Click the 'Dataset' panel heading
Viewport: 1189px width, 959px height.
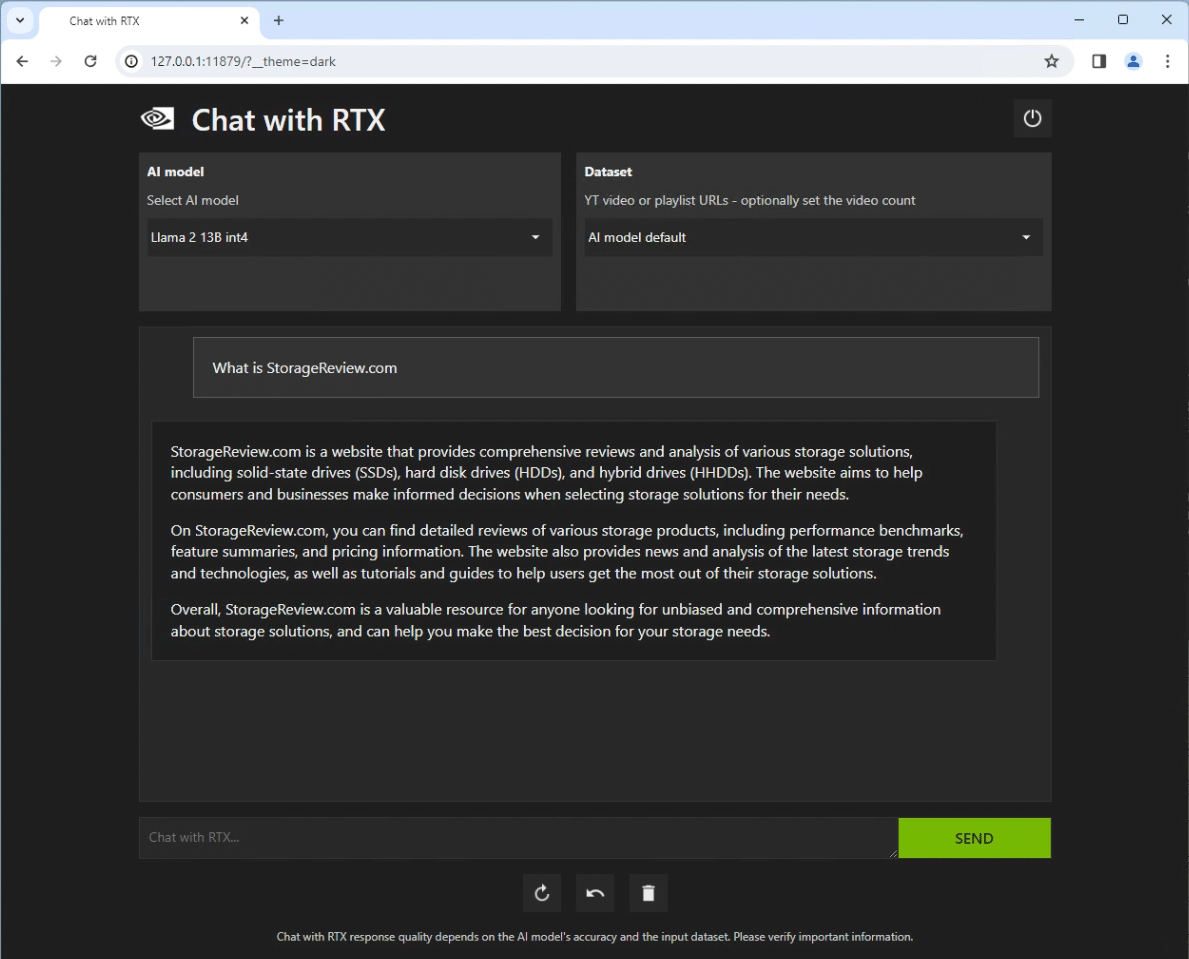click(608, 172)
